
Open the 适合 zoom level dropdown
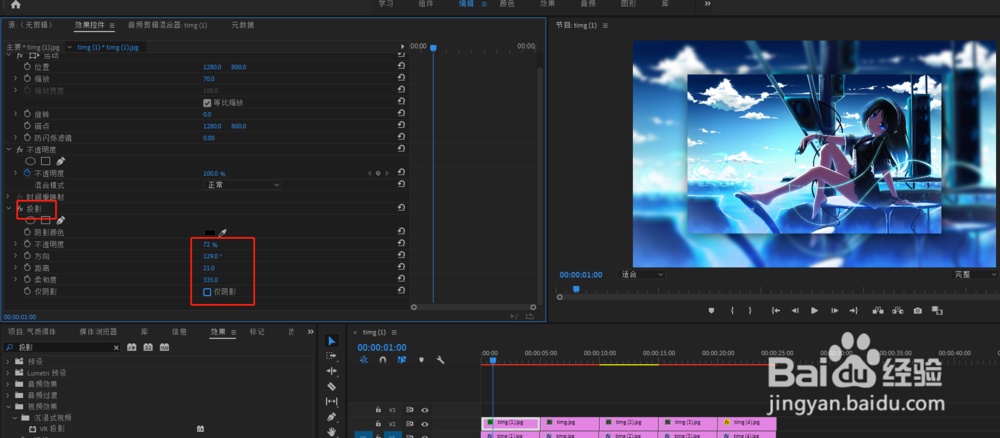click(642, 274)
